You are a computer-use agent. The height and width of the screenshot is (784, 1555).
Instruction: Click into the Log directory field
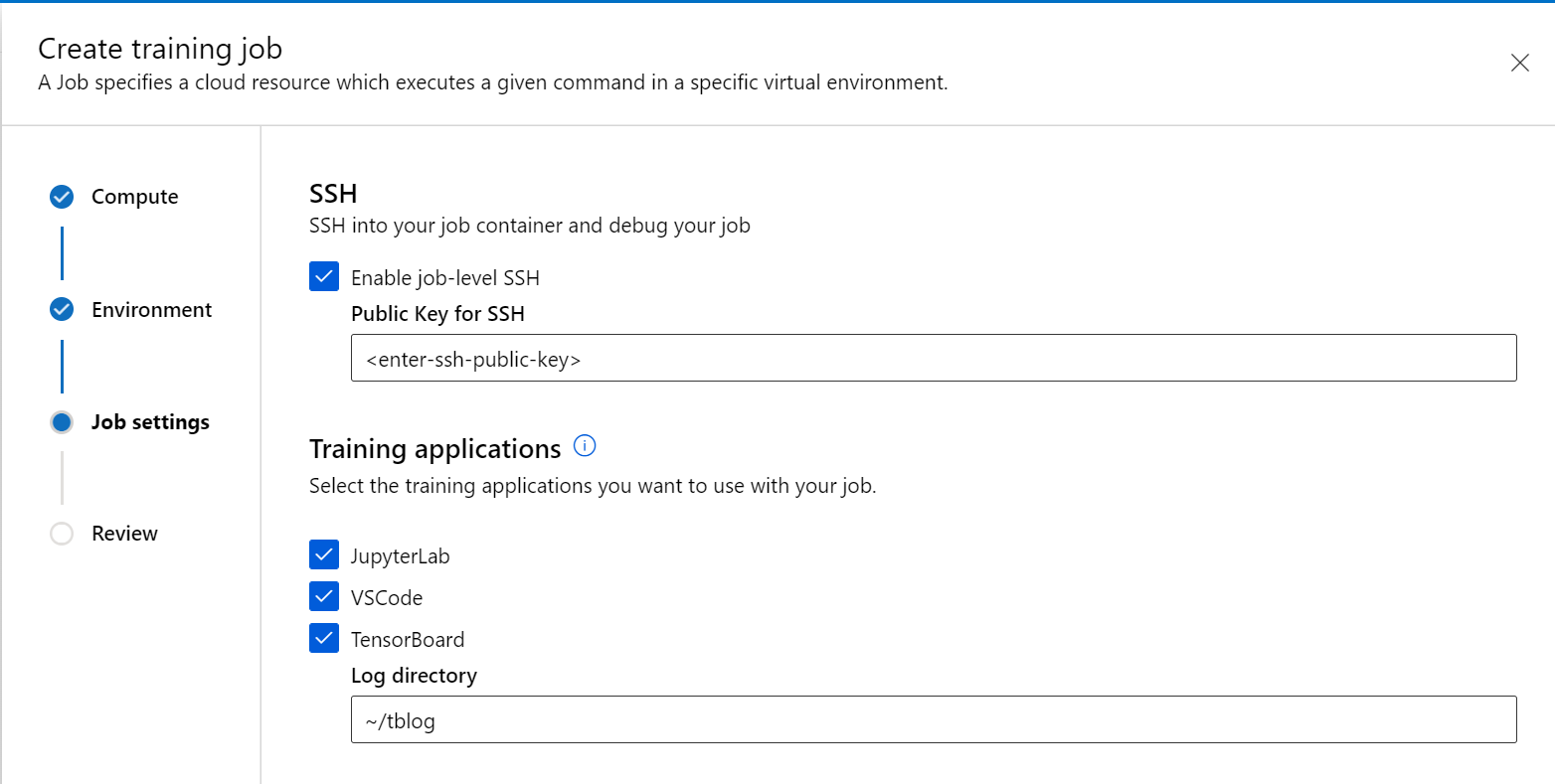933,720
